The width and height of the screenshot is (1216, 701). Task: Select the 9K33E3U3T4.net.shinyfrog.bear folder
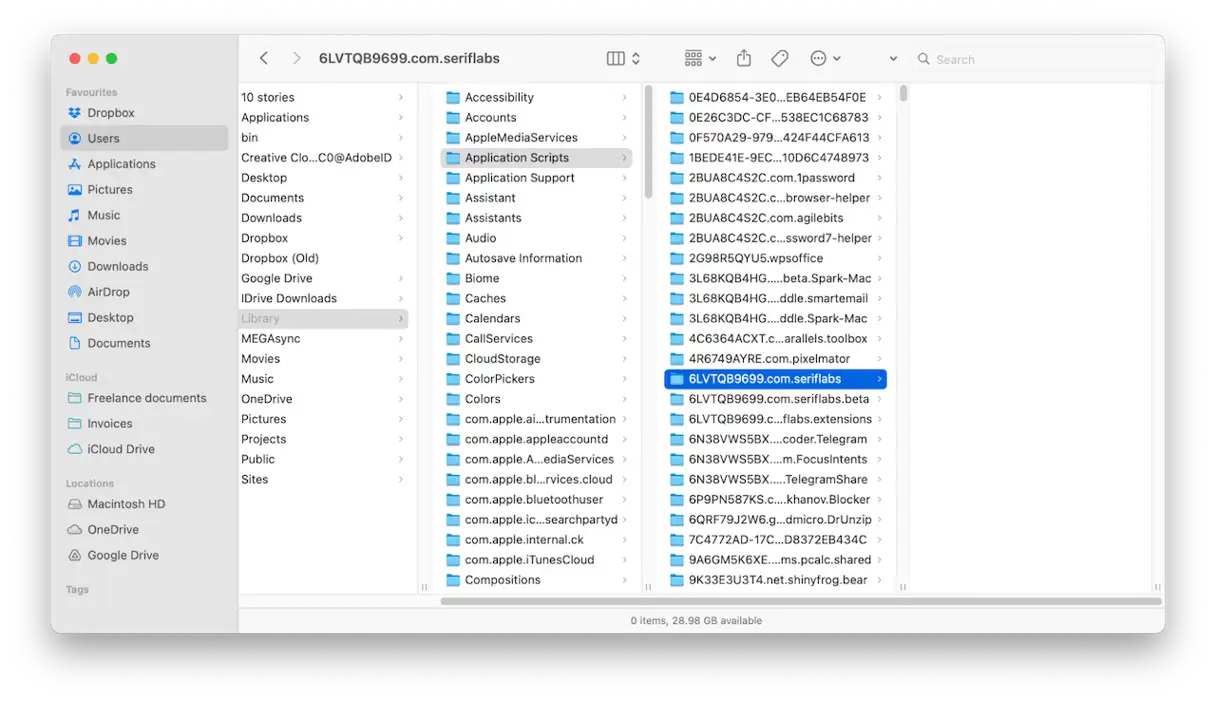coord(776,579)
